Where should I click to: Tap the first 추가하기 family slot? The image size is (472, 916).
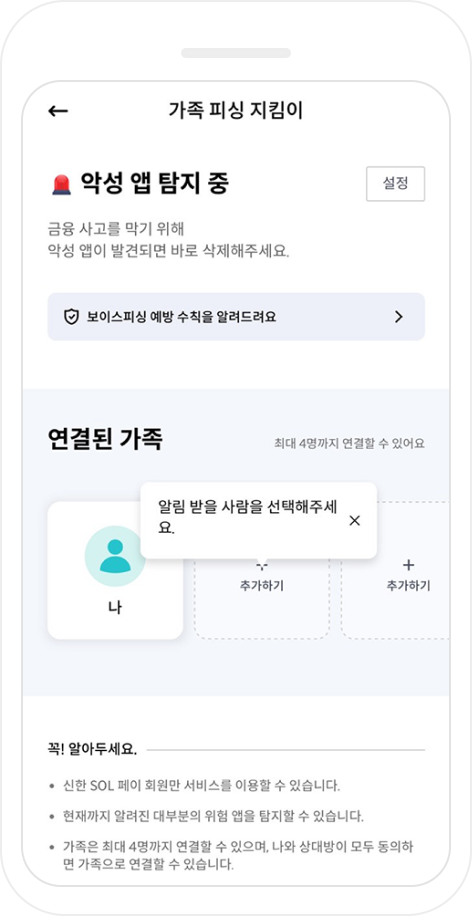262,570
